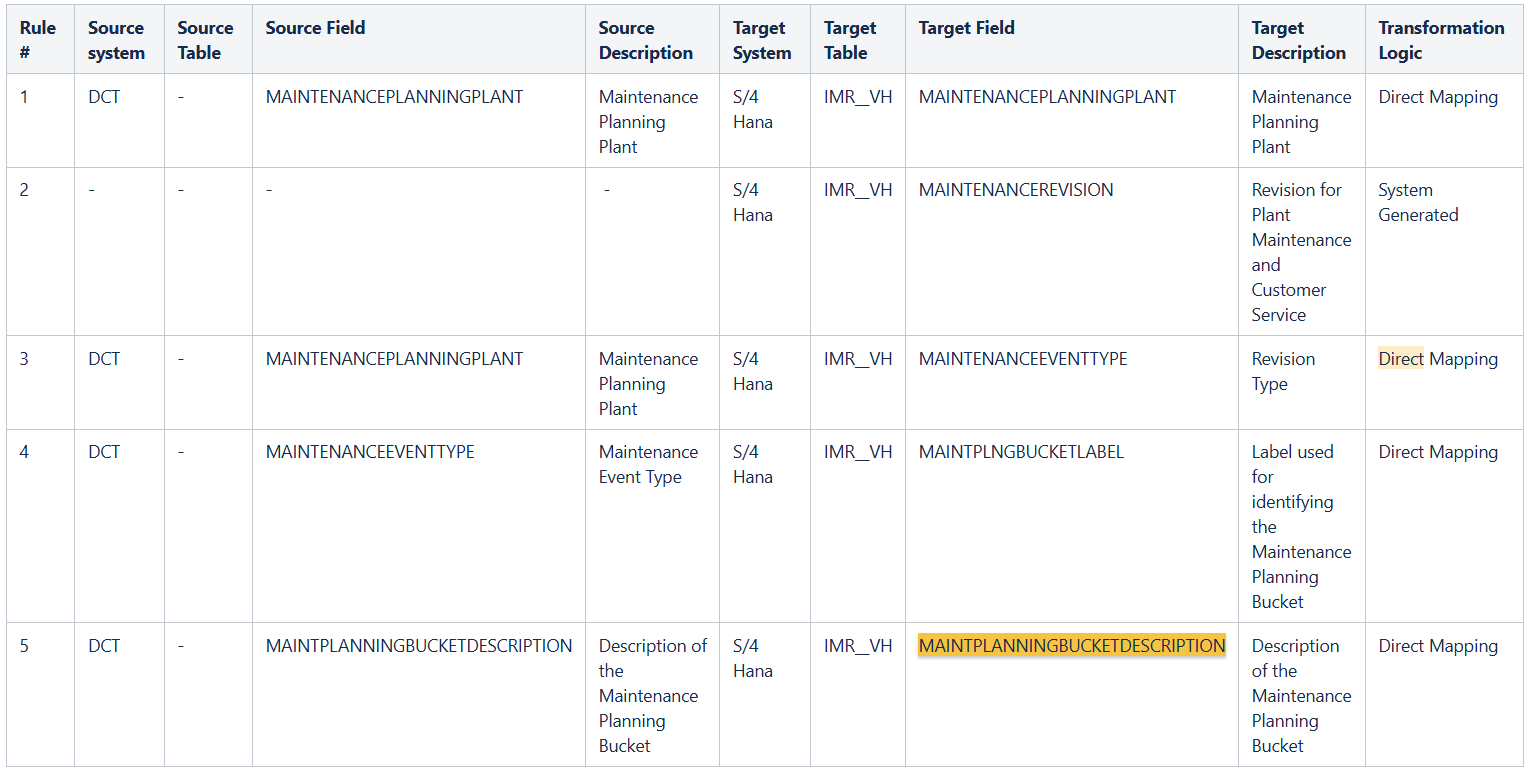The width and height of the screenshot is (1535, 776).
Task: Click the "Source Field" column header
Action: (315, 28)
